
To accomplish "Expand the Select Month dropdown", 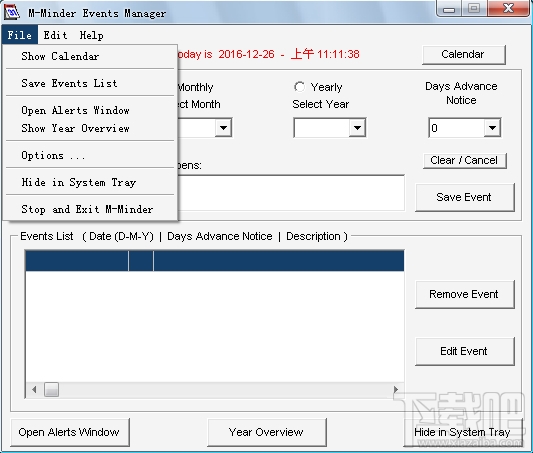I will click(223, 128).
